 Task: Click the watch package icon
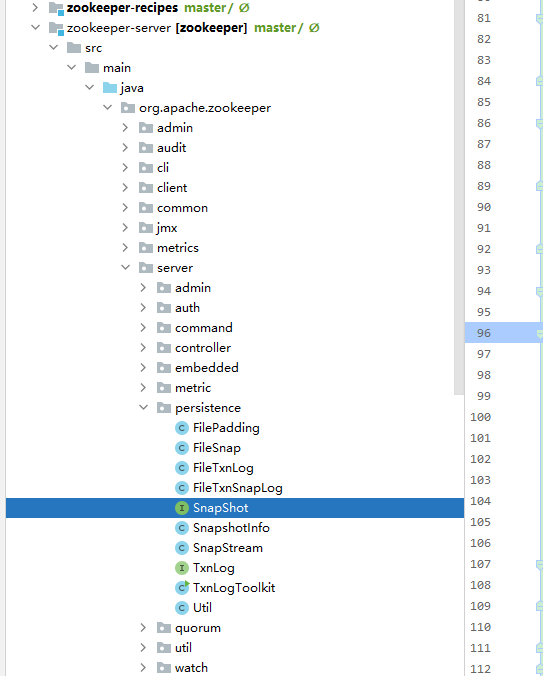(164, 668)
